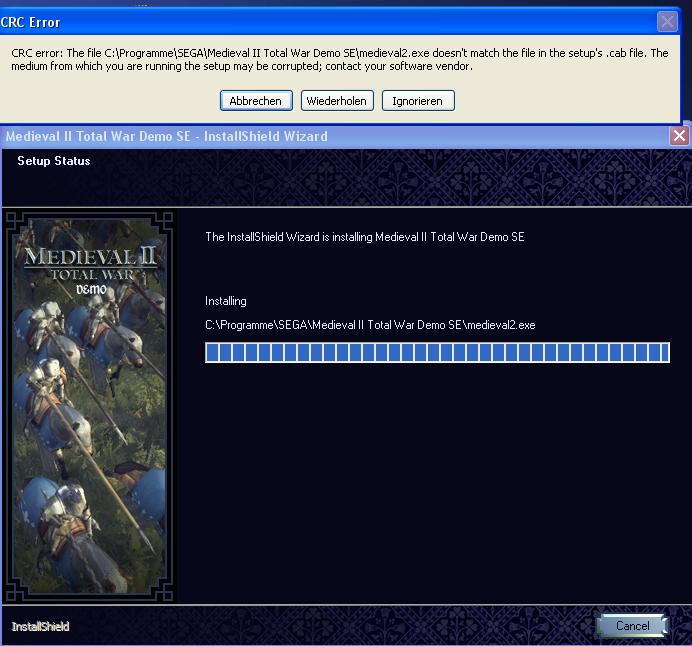Cancel the InstallShield Wizard setup

[x=632, y=625]
